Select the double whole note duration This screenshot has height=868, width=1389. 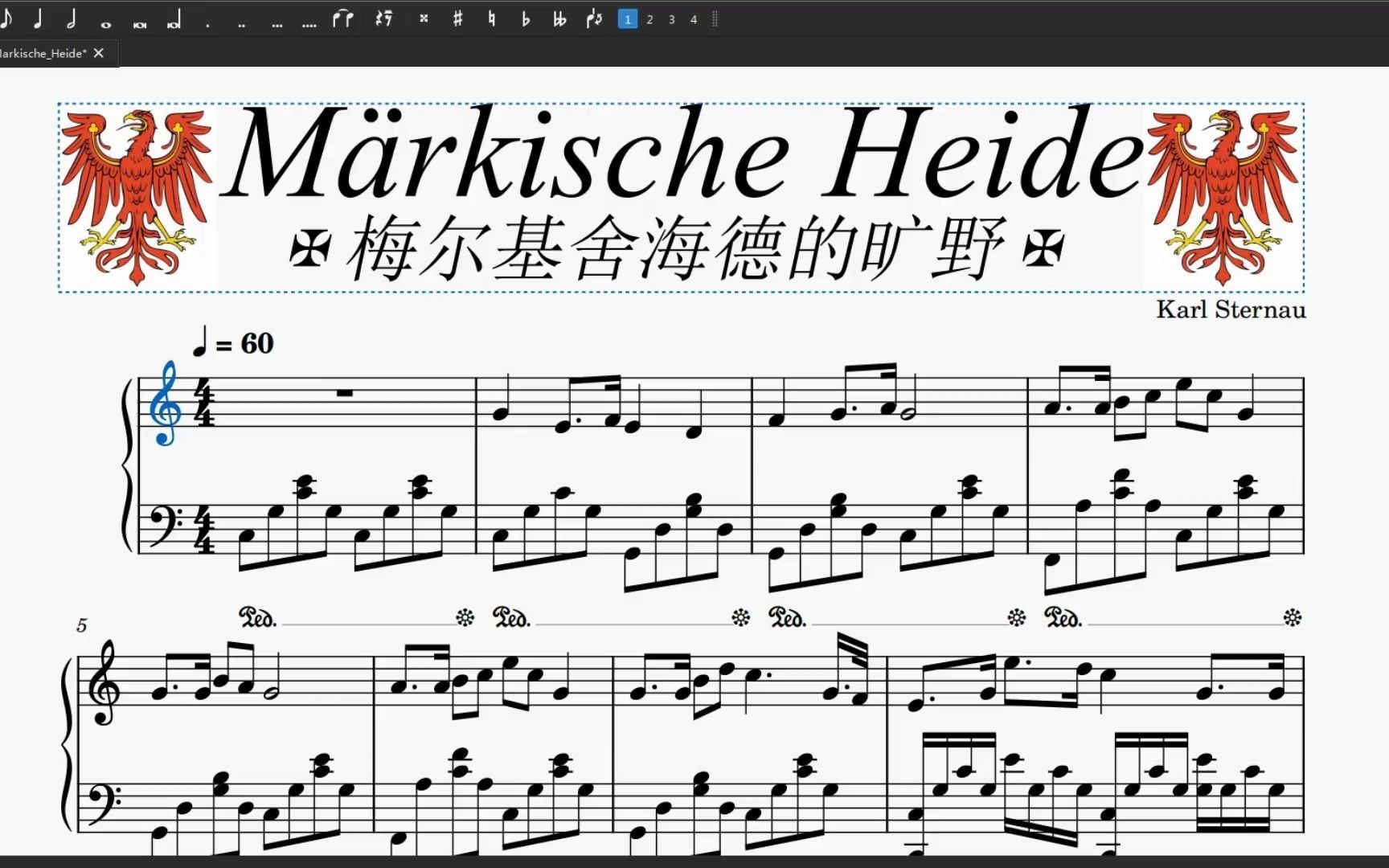coord(140,24)
